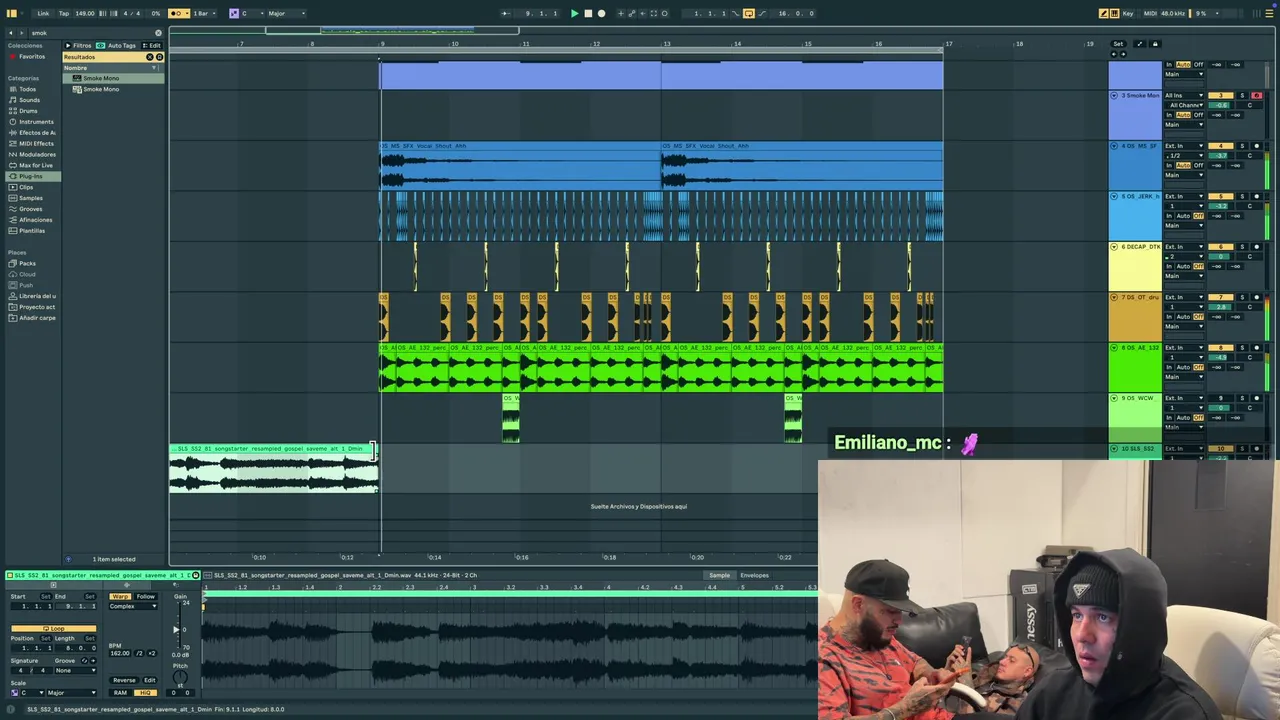Open the All Ins input dropdown
Image resolution: width=1280 pixels, height=720 pixels.
(x=1184, y=95)
